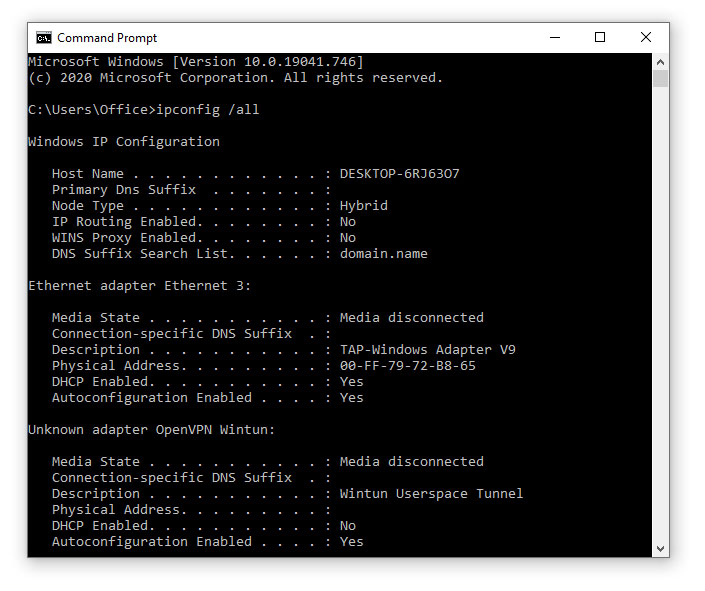Click the Windows IP Configuration heading
The height and width of the screenshot is (591, 705).
click(x=123, y=142)
